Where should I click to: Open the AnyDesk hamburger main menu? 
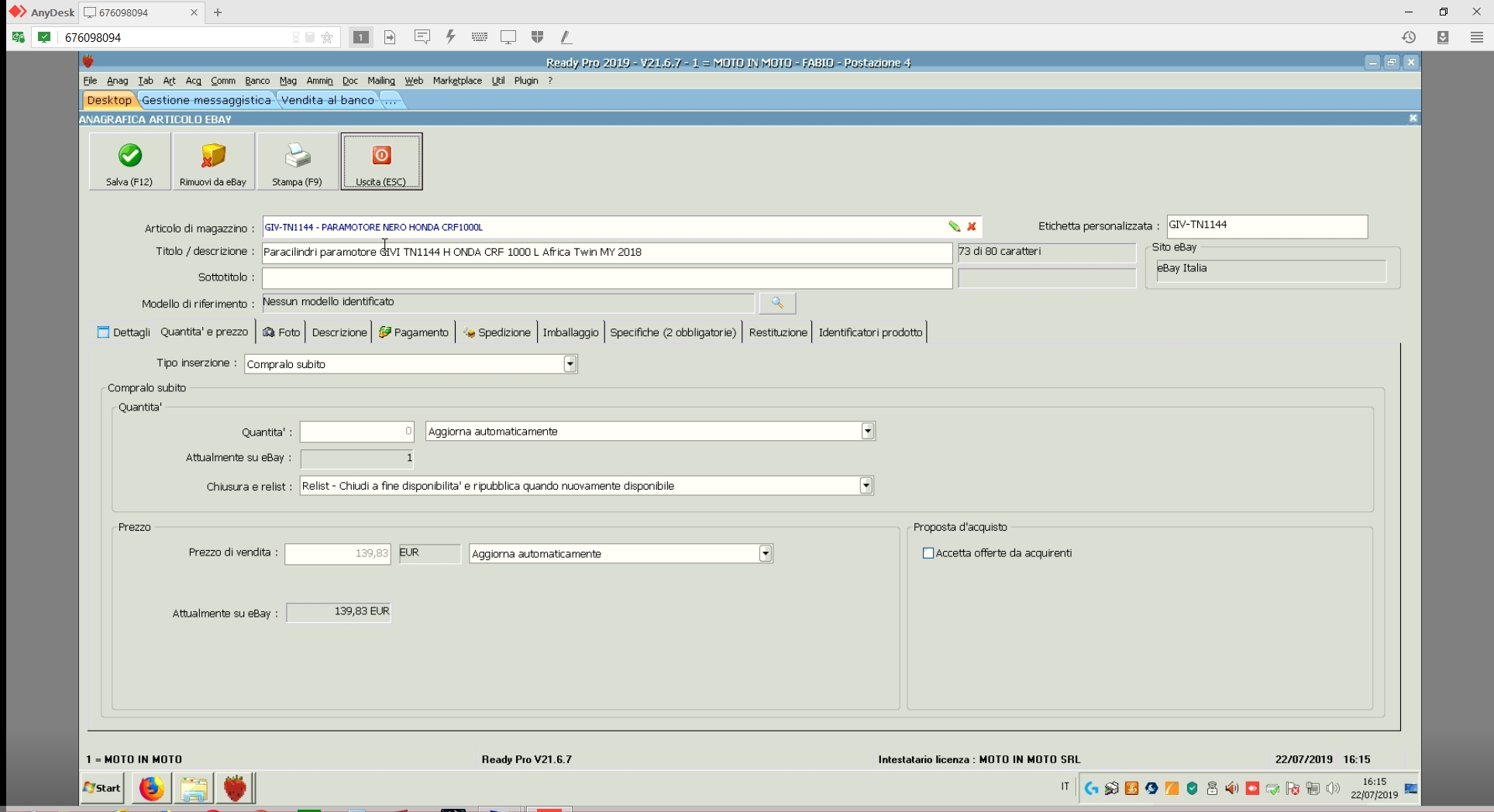point(1477,37)
